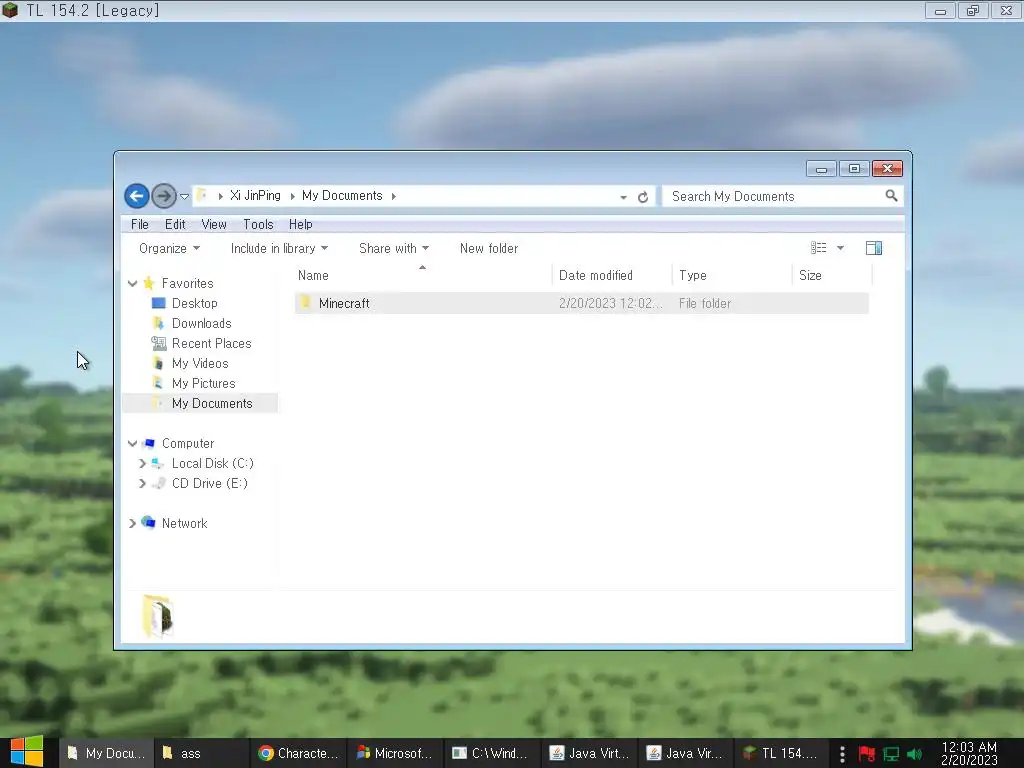Viewport: 1024px width, 768px height.
Task: Open first Java Virt... taskbar window
Action: pos(588,754)
